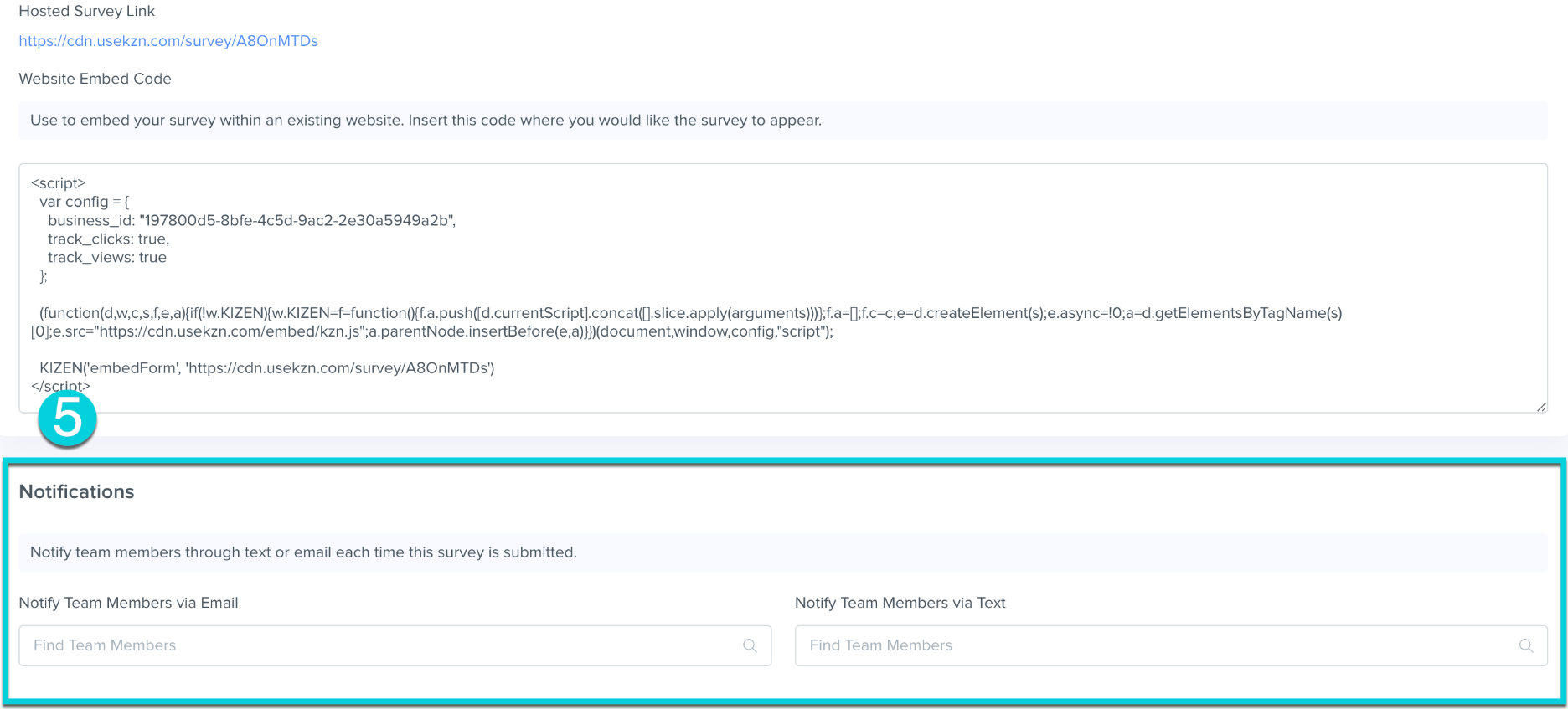
Task: Click the embed instructions hint text
Action: coord(426,121)
